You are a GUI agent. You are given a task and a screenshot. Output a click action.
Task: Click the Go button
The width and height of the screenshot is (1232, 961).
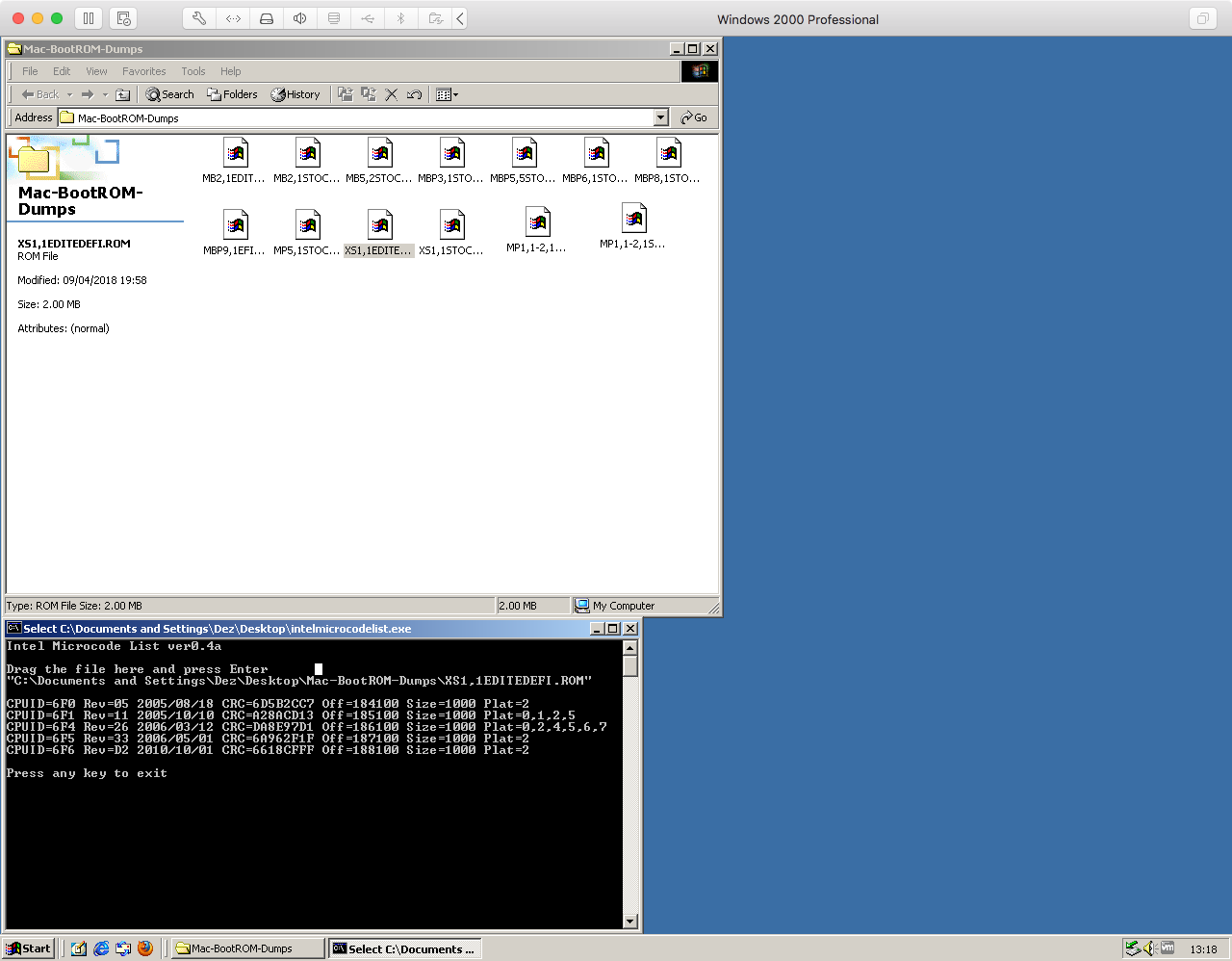694,117
